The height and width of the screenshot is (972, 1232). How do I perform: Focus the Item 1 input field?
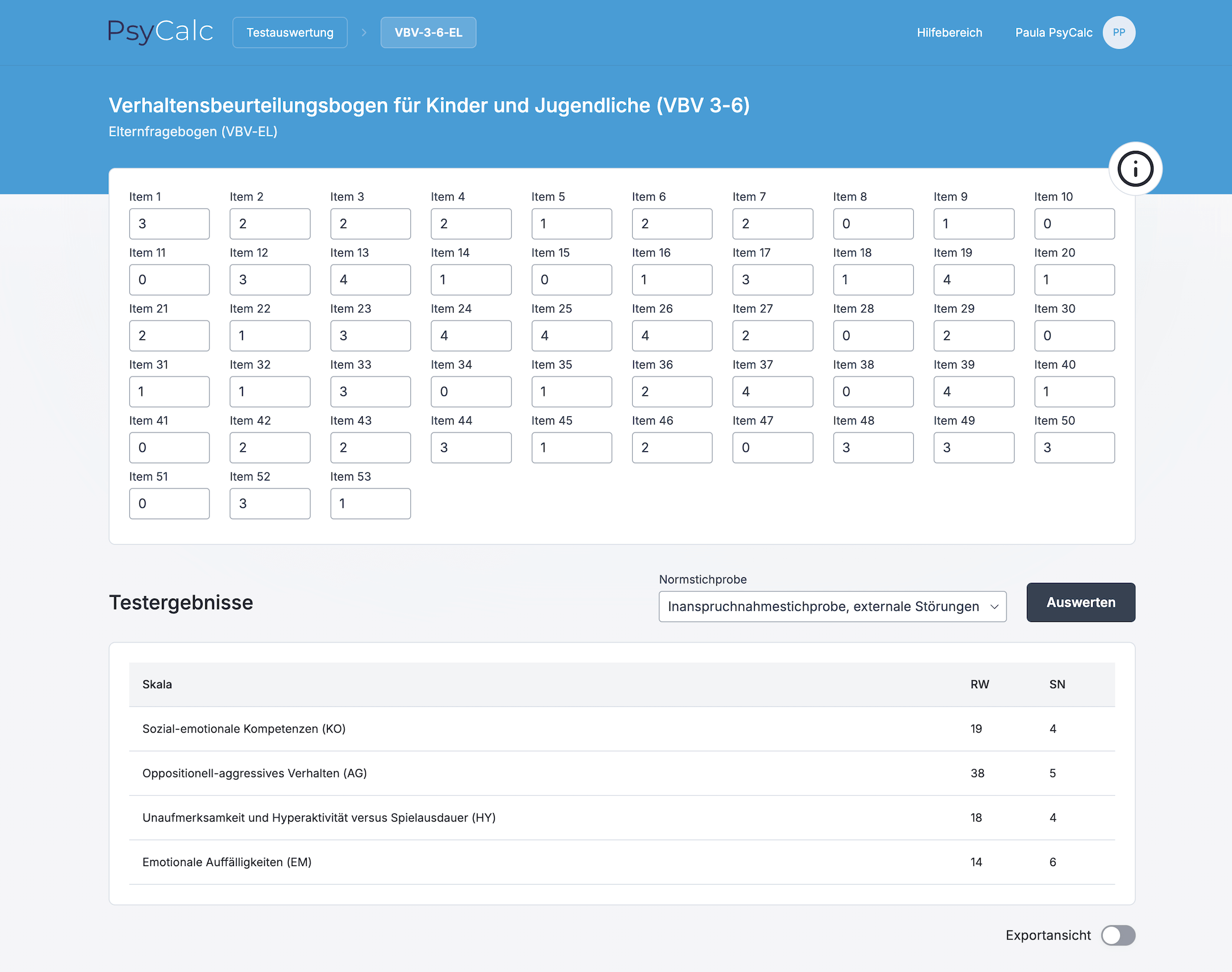170,224
